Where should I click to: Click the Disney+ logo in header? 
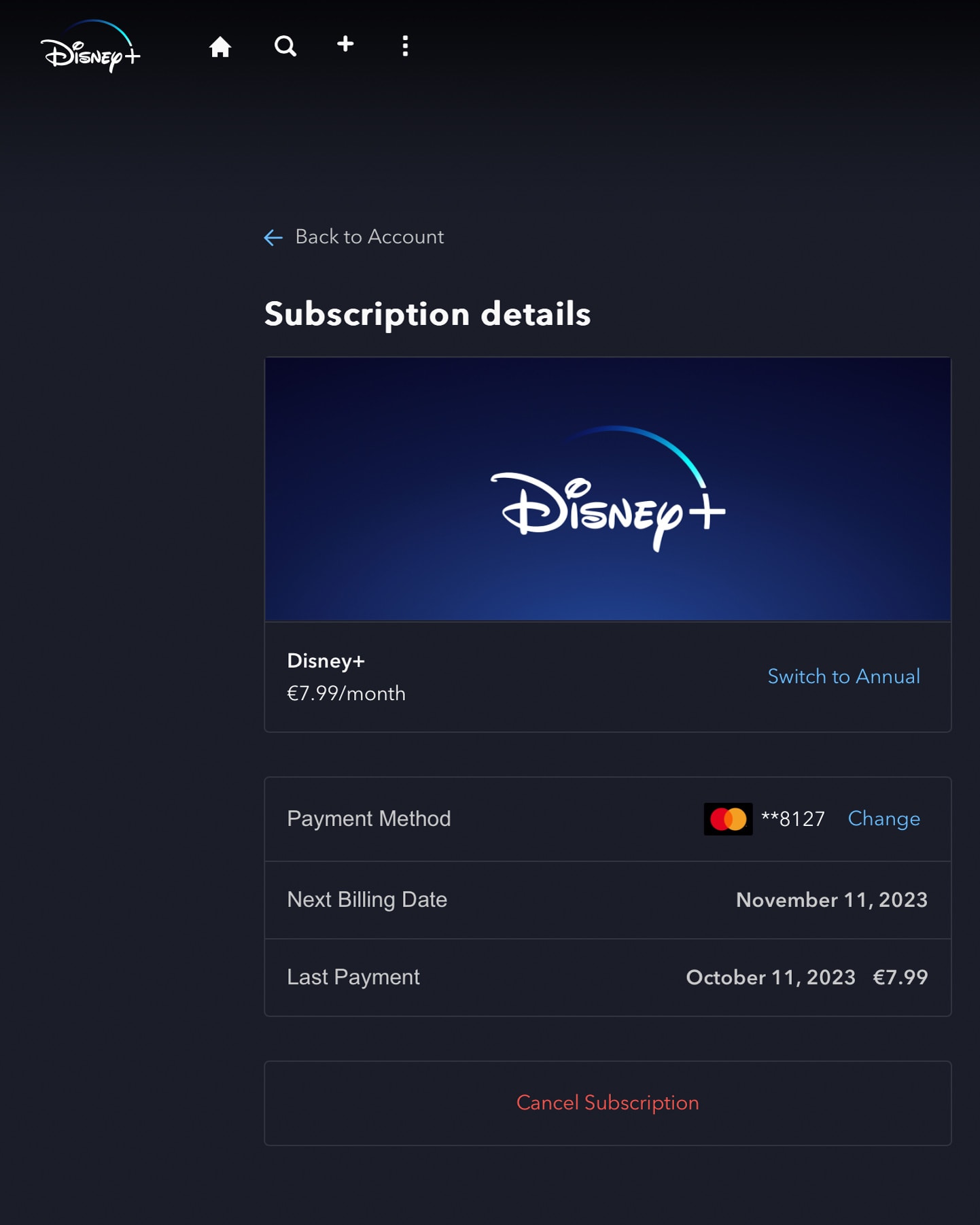click(x=90, y=47)
